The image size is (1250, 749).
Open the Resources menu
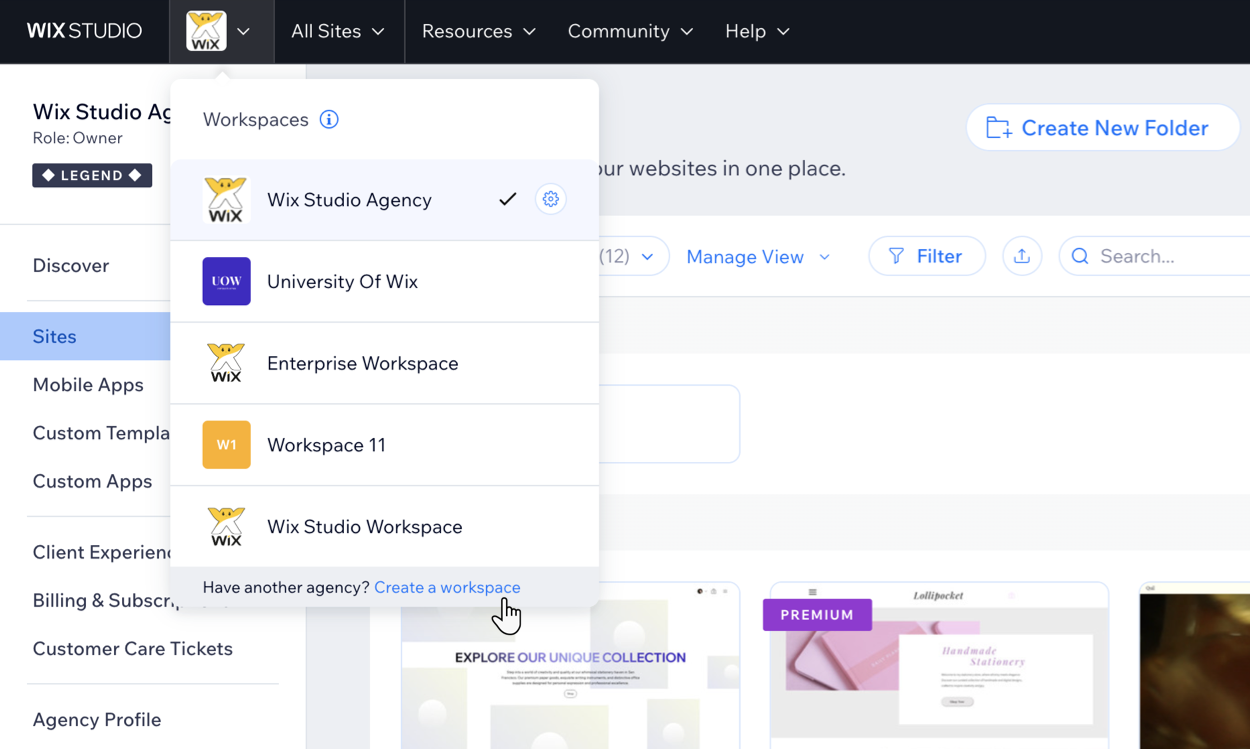pos(478,31)
